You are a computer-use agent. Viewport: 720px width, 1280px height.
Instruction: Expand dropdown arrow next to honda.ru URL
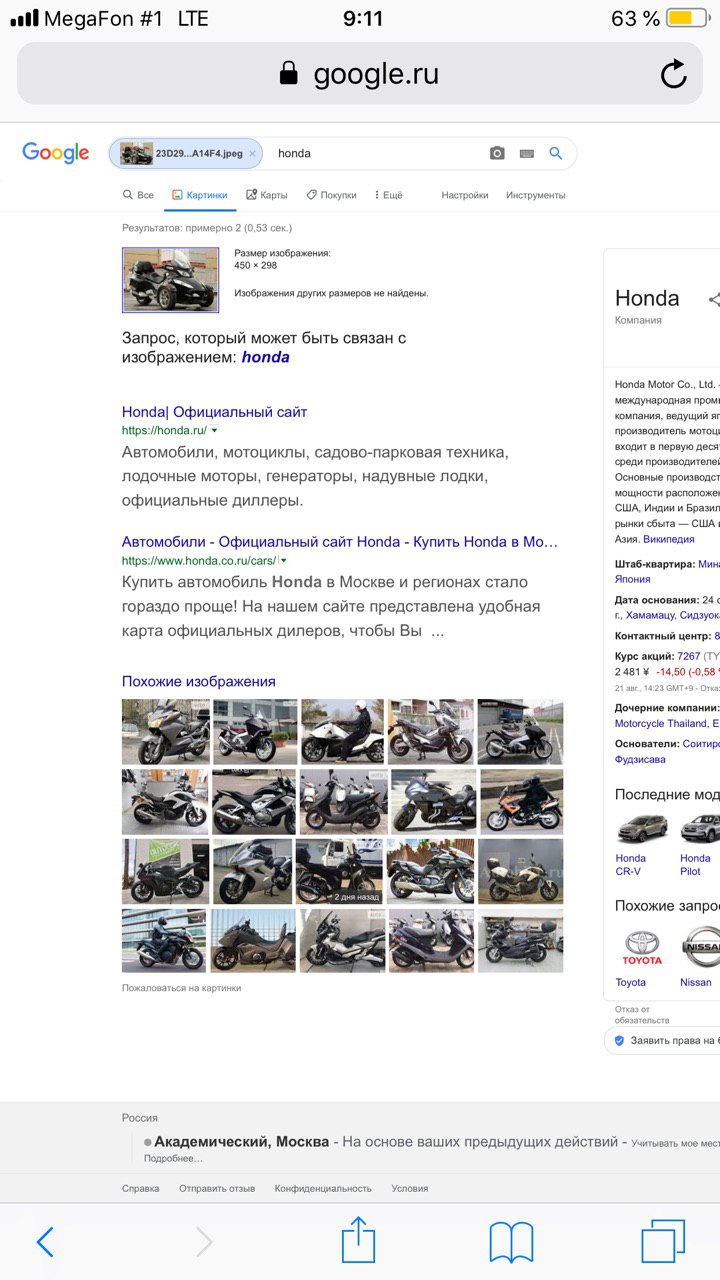pyautogui.click(x=214, y=431)
